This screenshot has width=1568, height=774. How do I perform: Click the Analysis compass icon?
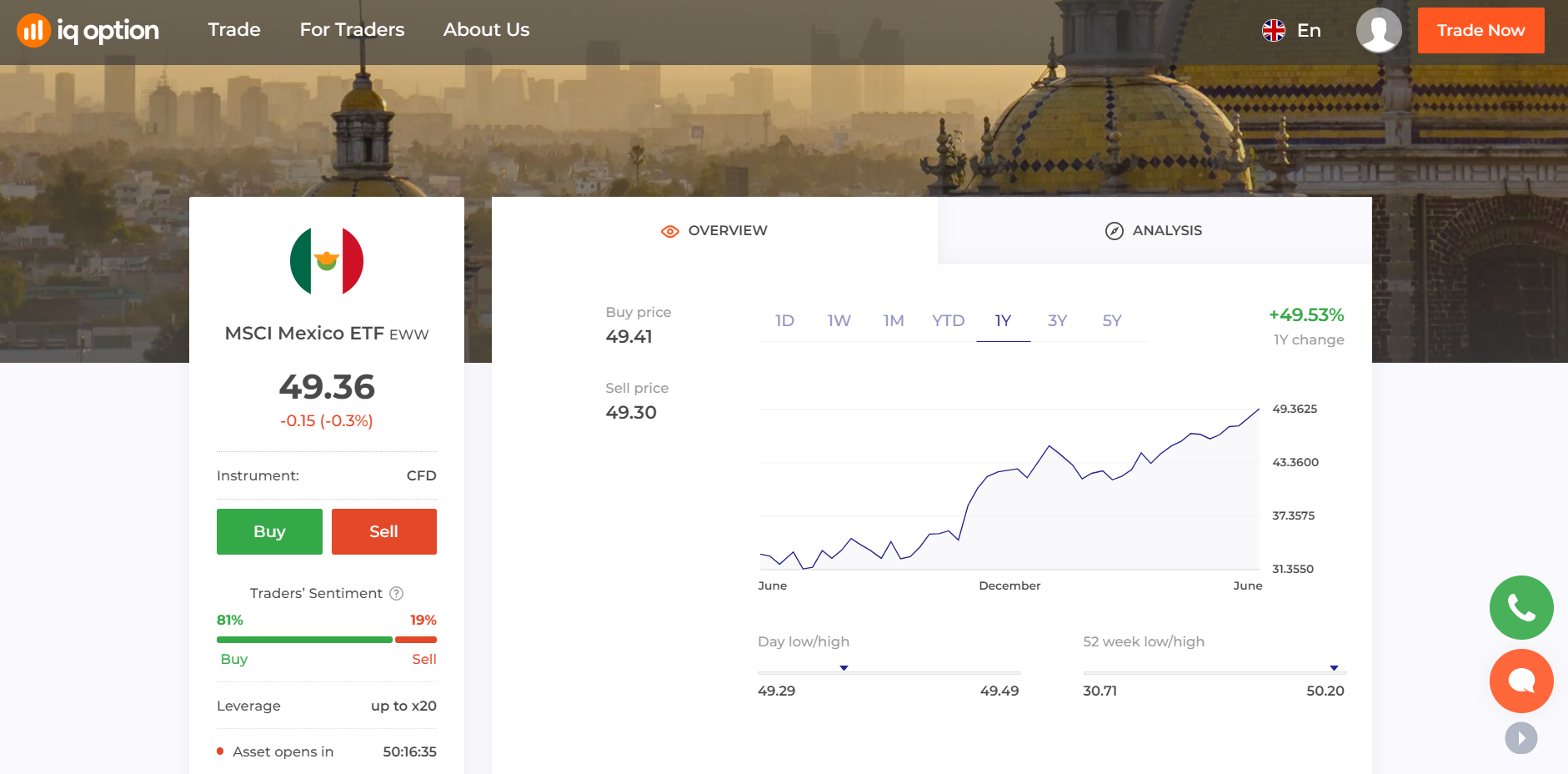tap(1115, 231)
